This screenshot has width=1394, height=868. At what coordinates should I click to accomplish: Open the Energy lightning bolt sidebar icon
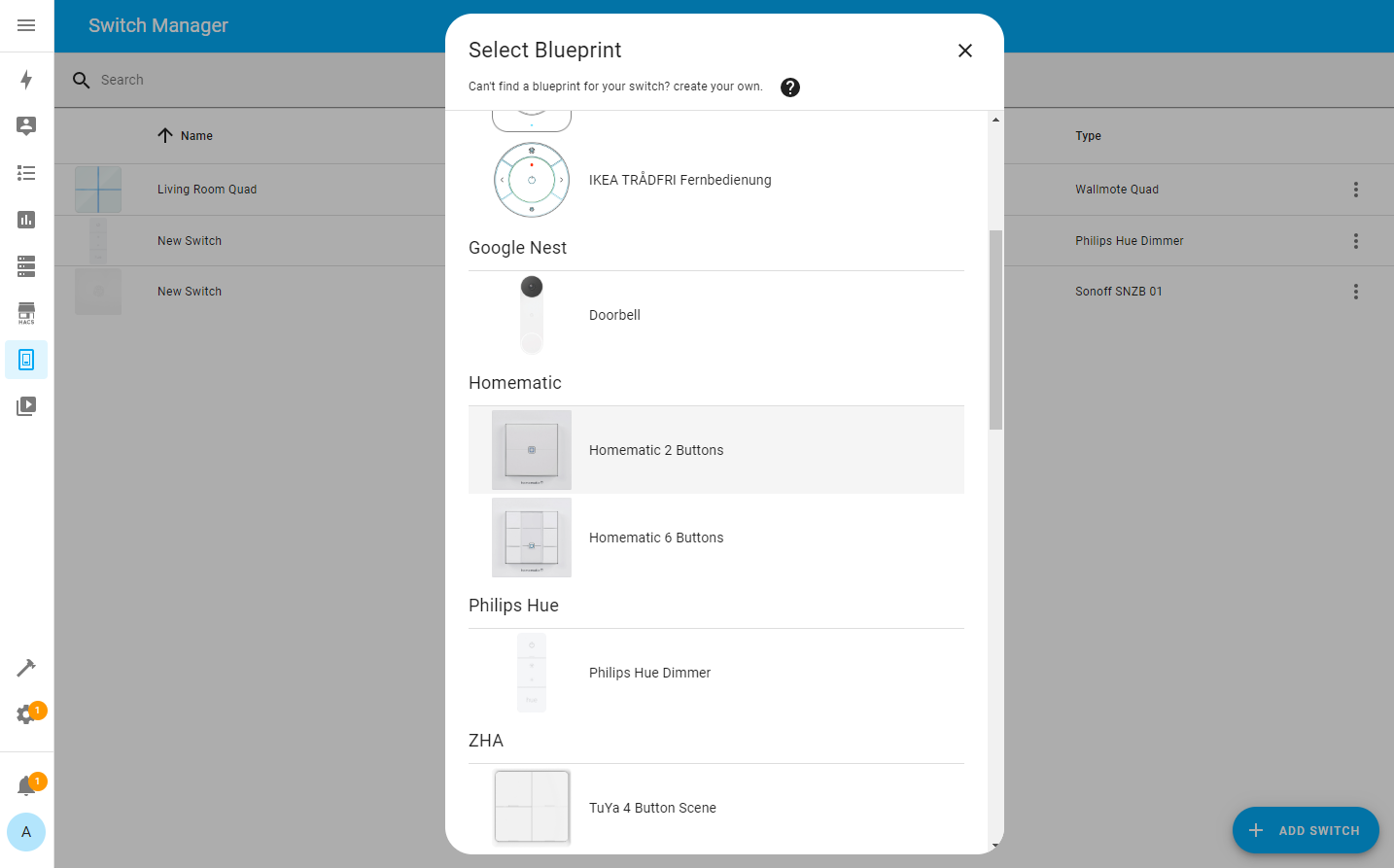point(26,80)
